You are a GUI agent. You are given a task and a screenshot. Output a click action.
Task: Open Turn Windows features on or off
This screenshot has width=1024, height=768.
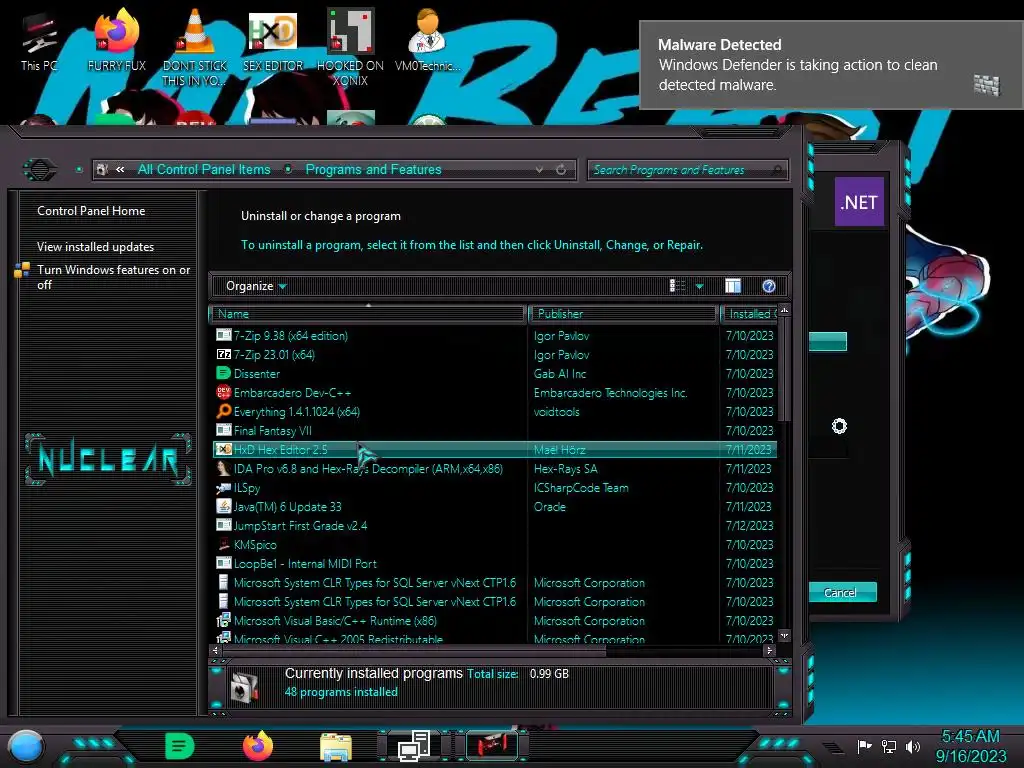tap(113, 277)
